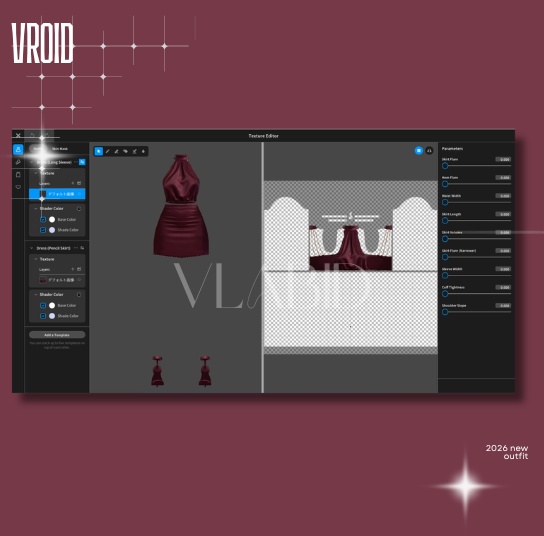Click the Add a Template button
544x536 pixels.
[57, 335]
